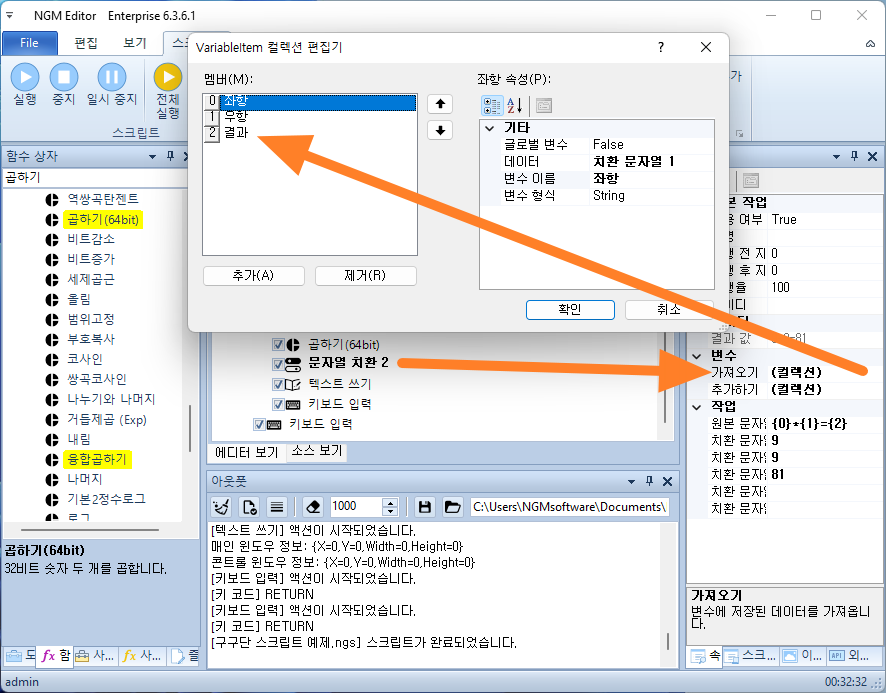This screenshot has height=693, width=886.
Task: Switch to 에디터 보기 tab
Action: [x=247, y=452]
